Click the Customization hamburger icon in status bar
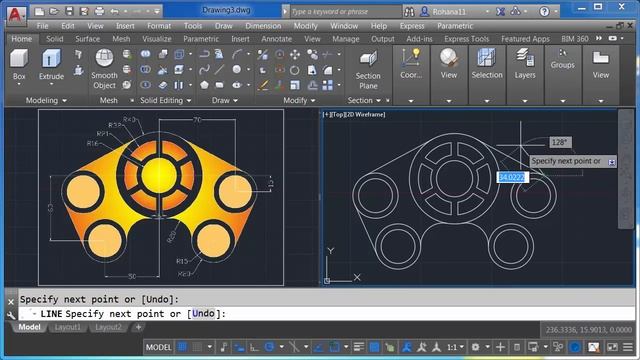 click(628, 347)
